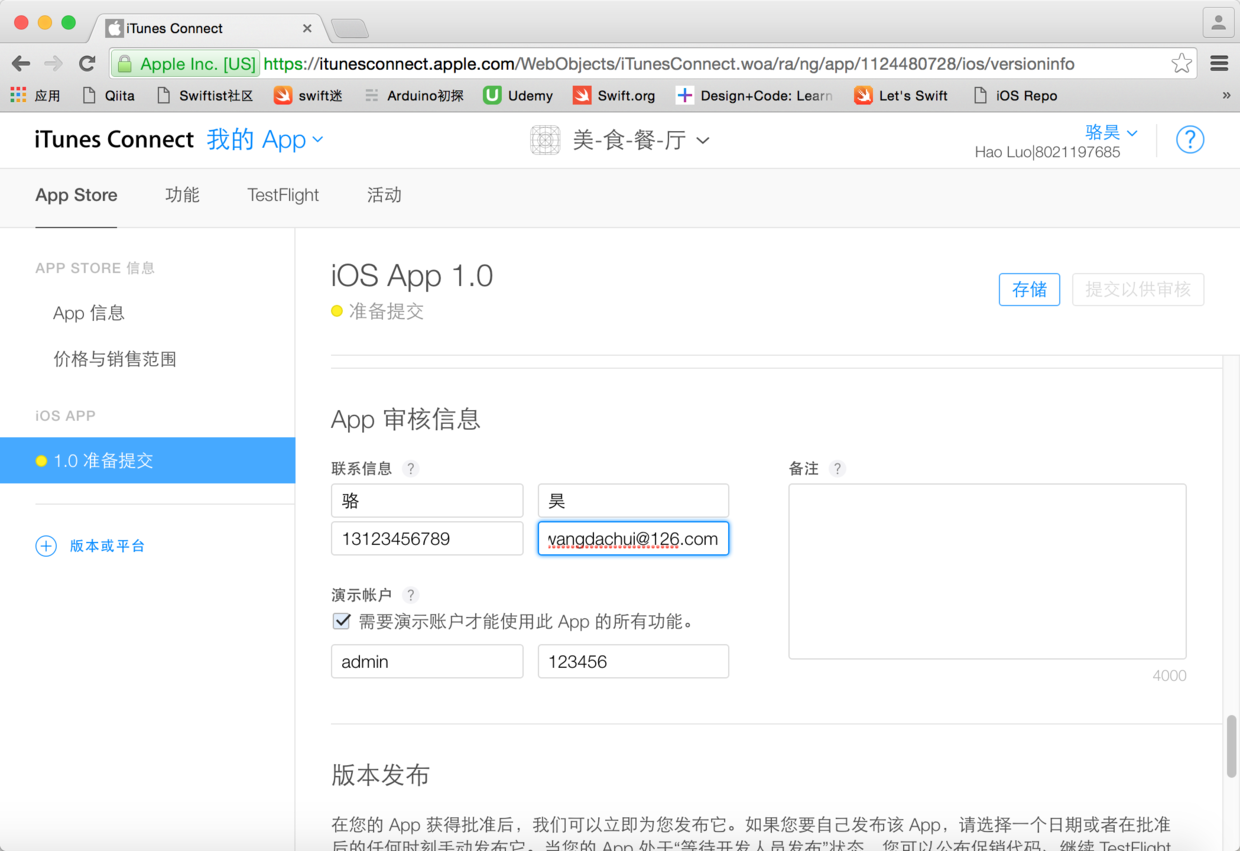Image resolution: width=1240 pixels, height=851 pixels.
Task: Open a new browser tab
Action: click(x=349, y=28)
